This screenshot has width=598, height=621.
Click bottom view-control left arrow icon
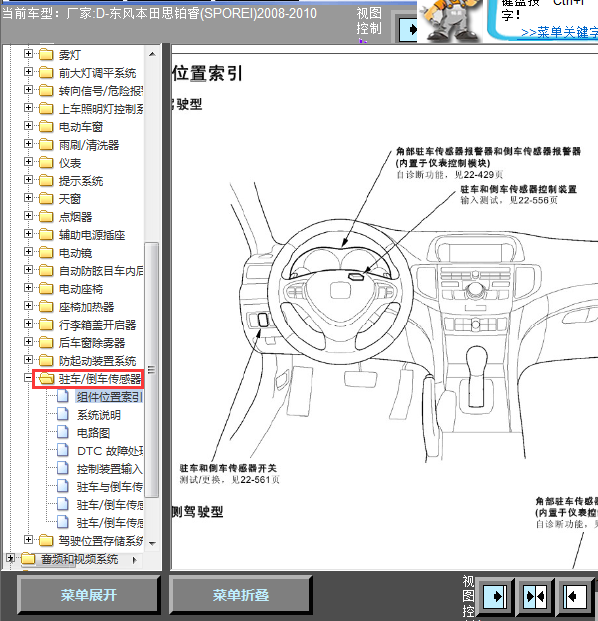573,596
